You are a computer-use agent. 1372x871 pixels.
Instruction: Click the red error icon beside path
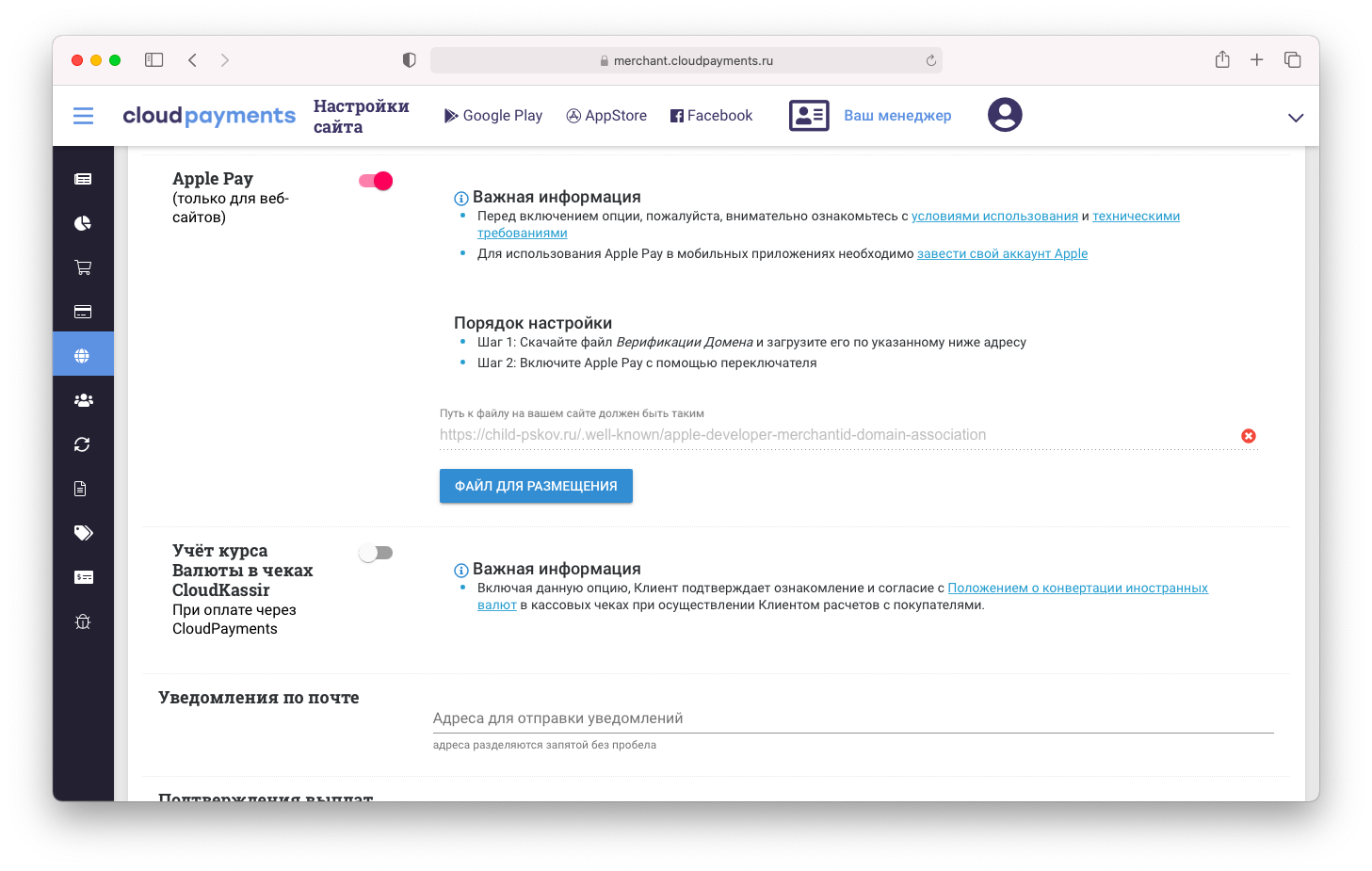[1249, 436]
